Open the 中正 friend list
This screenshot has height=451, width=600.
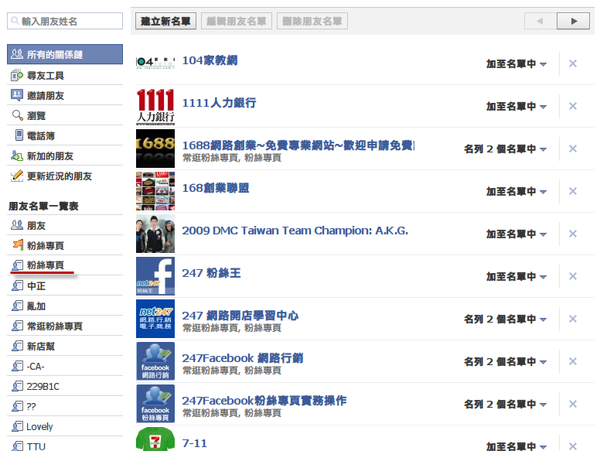point(65,286)
